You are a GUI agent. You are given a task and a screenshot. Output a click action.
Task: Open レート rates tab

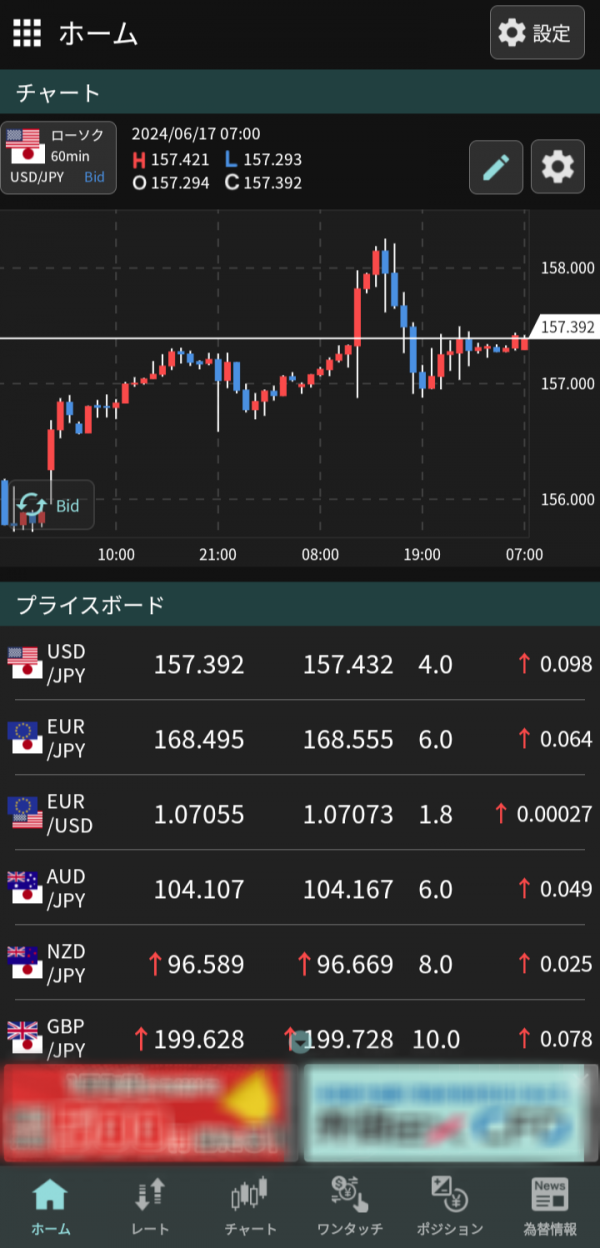150,1206
